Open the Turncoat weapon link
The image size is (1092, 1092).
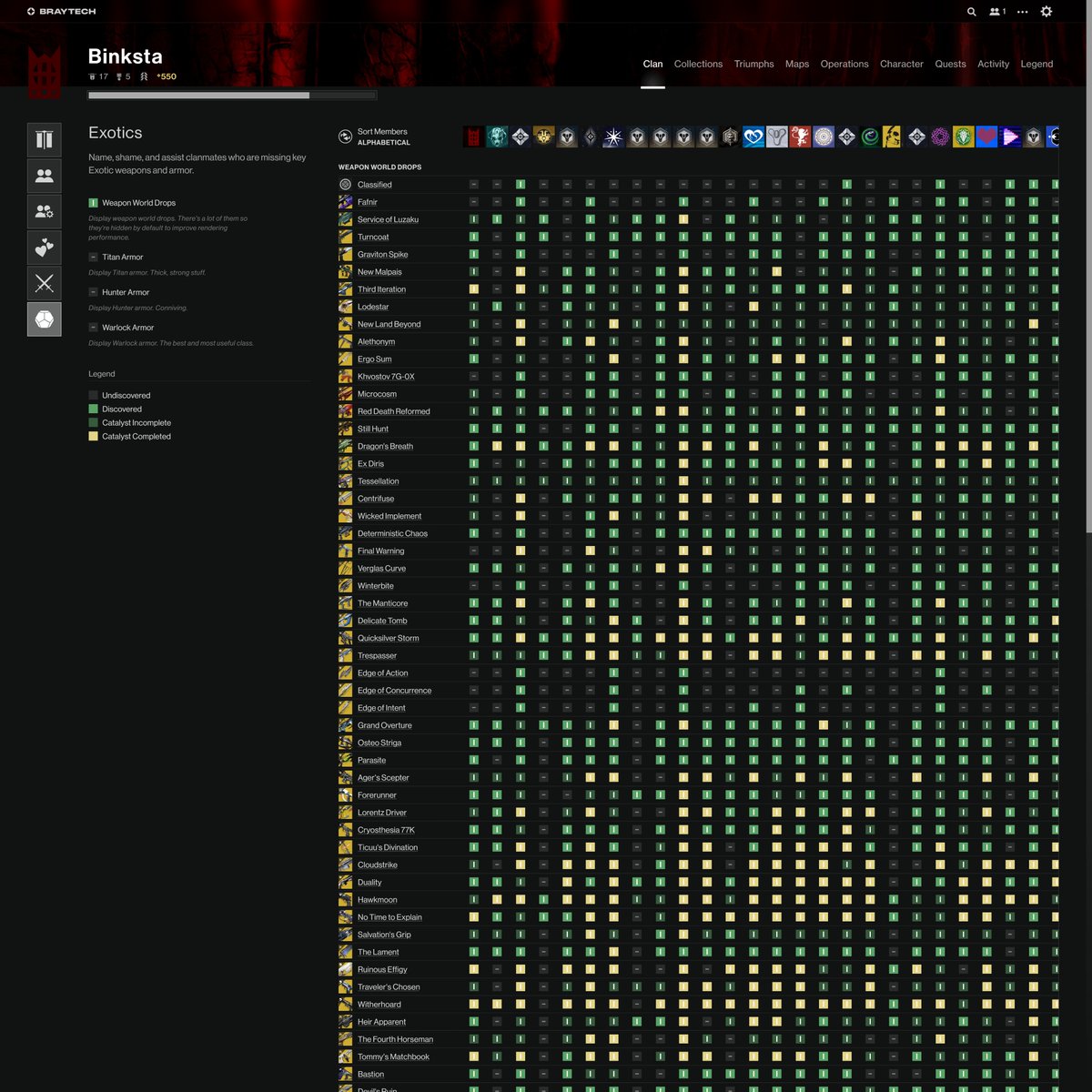point(373,238)
